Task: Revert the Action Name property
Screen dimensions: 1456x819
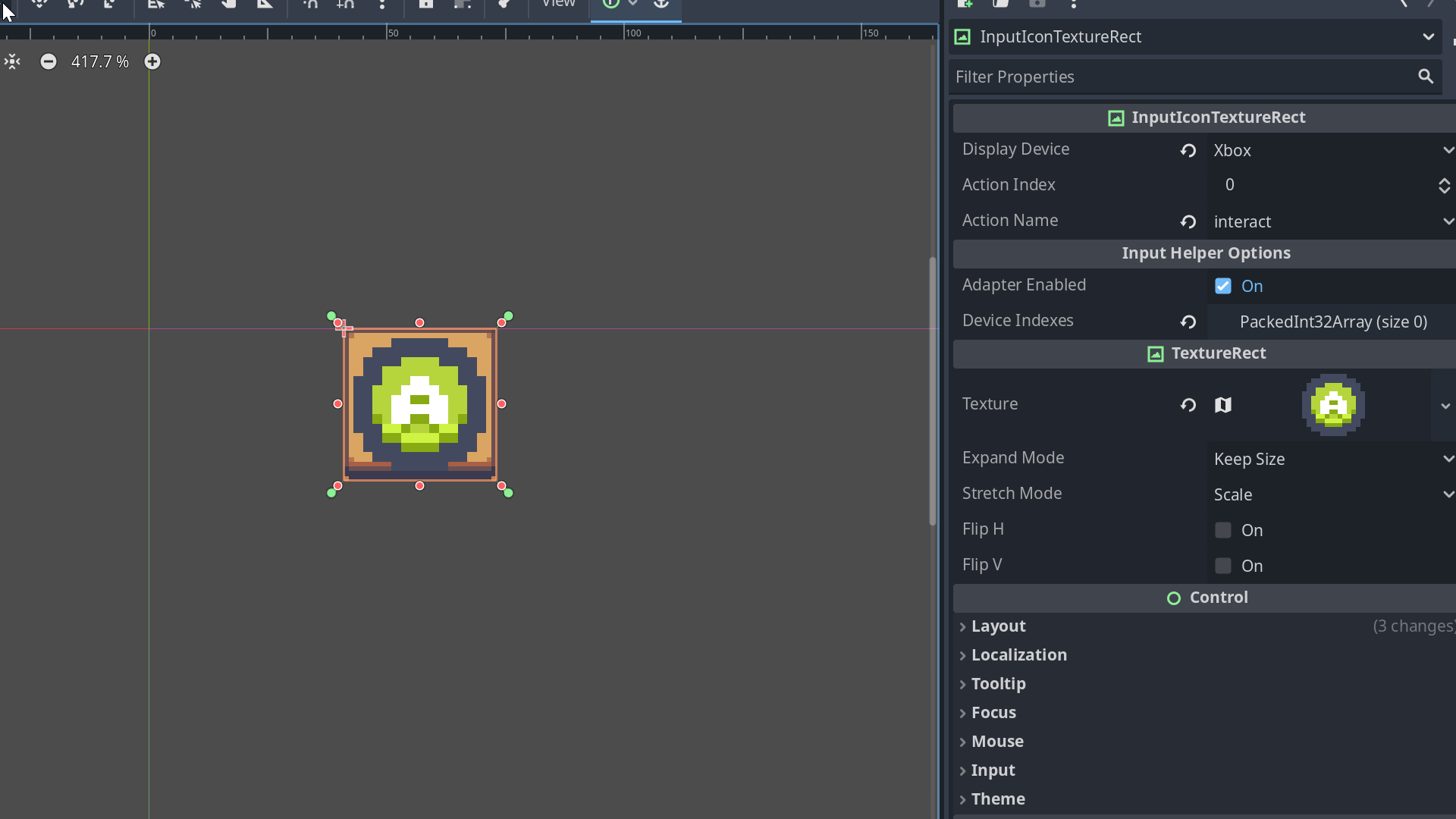Action: [x=1188, y=221]
